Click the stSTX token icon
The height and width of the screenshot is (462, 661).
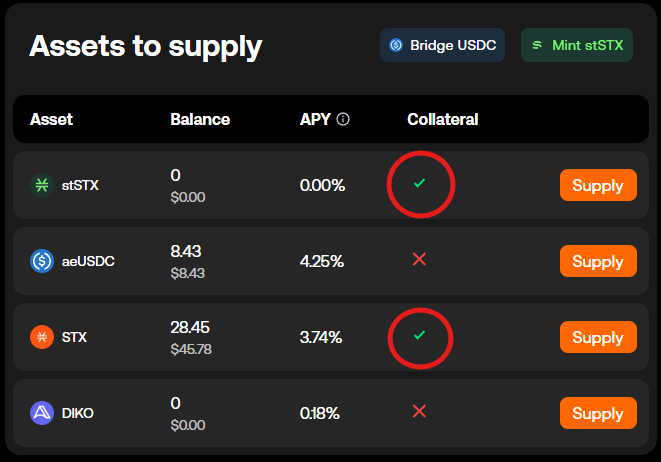tap(42, 185)
